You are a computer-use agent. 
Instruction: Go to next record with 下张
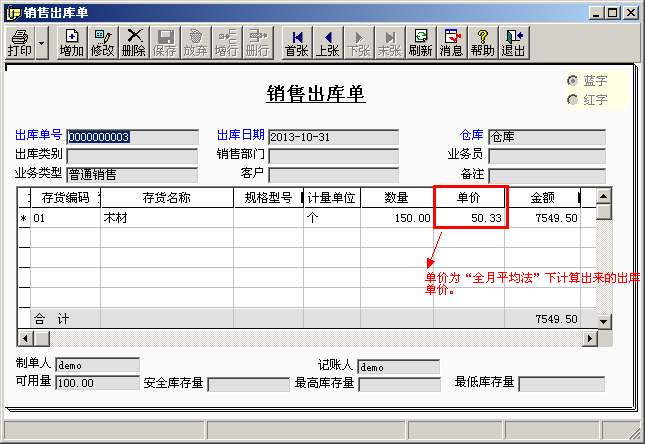[x=359, y=43]
